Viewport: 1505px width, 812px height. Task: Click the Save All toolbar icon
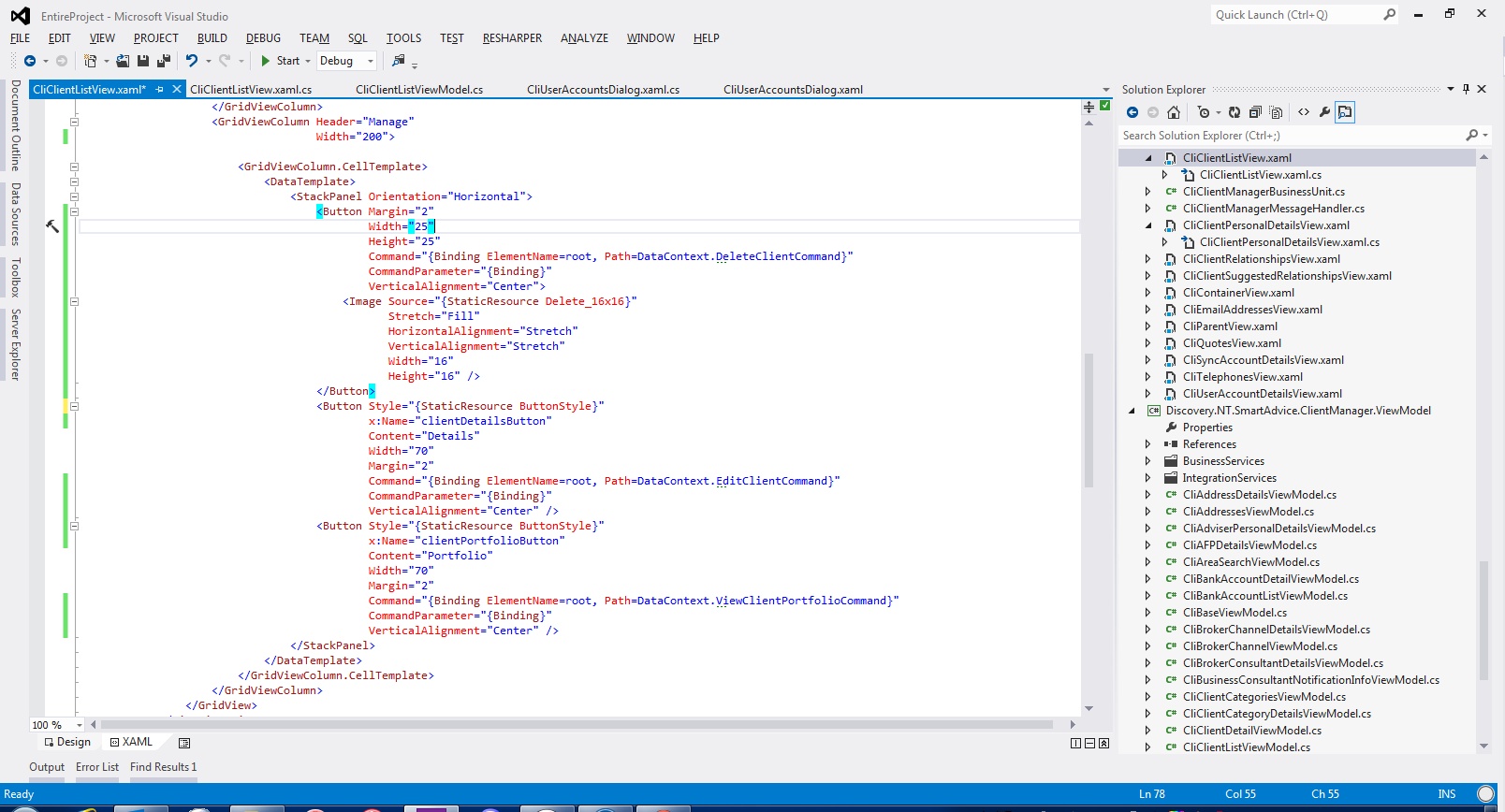coord(163,61)
